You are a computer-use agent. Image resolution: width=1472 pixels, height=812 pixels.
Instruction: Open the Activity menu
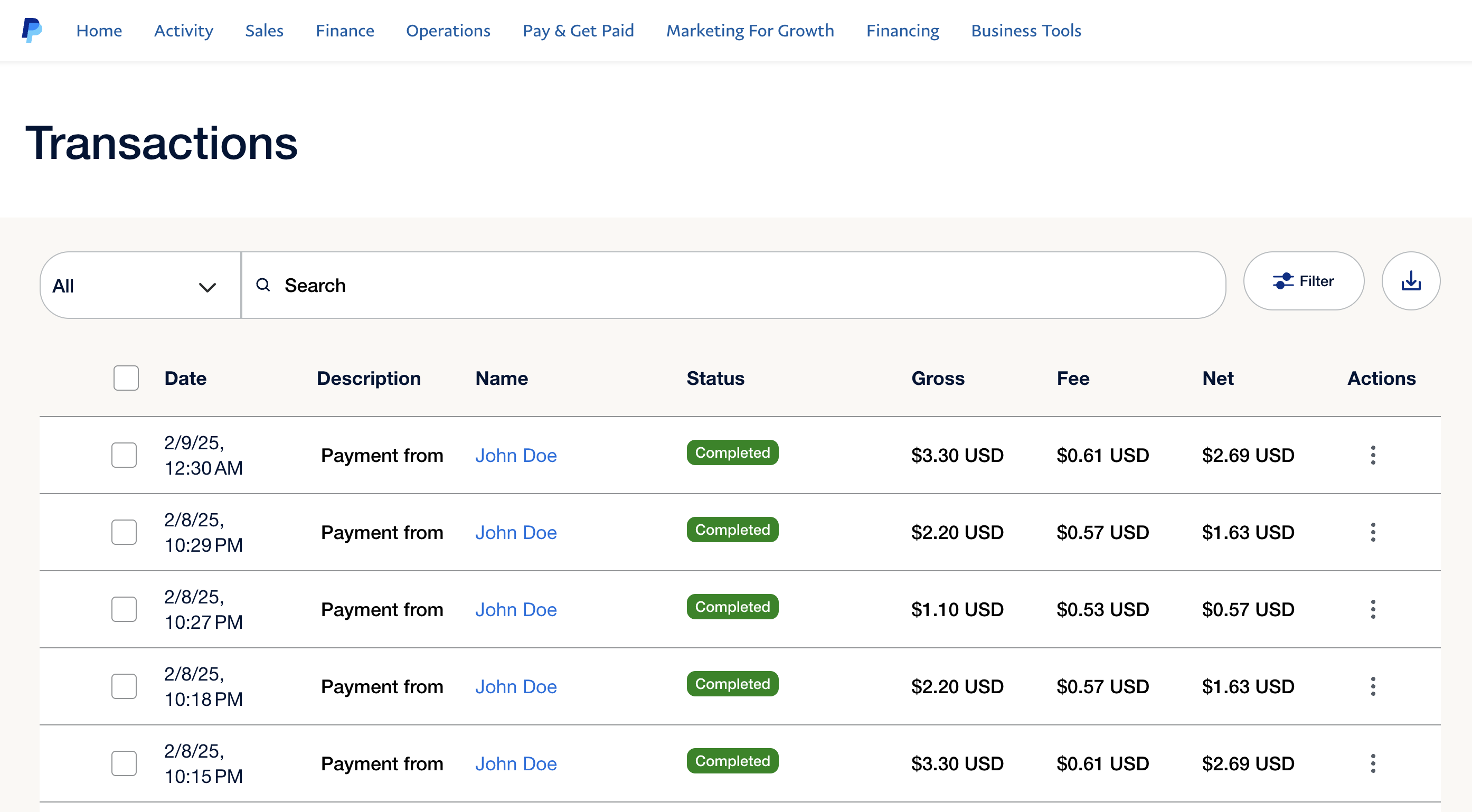coord(183,31)
